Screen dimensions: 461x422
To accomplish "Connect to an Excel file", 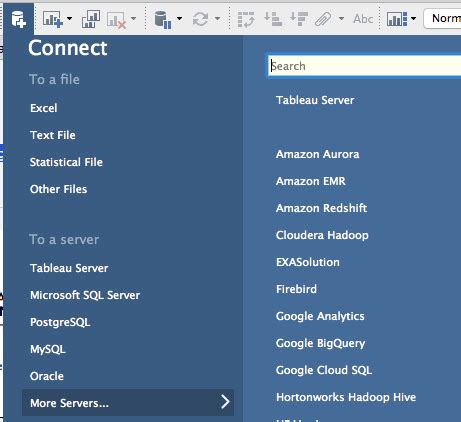I will click(x=44, y=108).
